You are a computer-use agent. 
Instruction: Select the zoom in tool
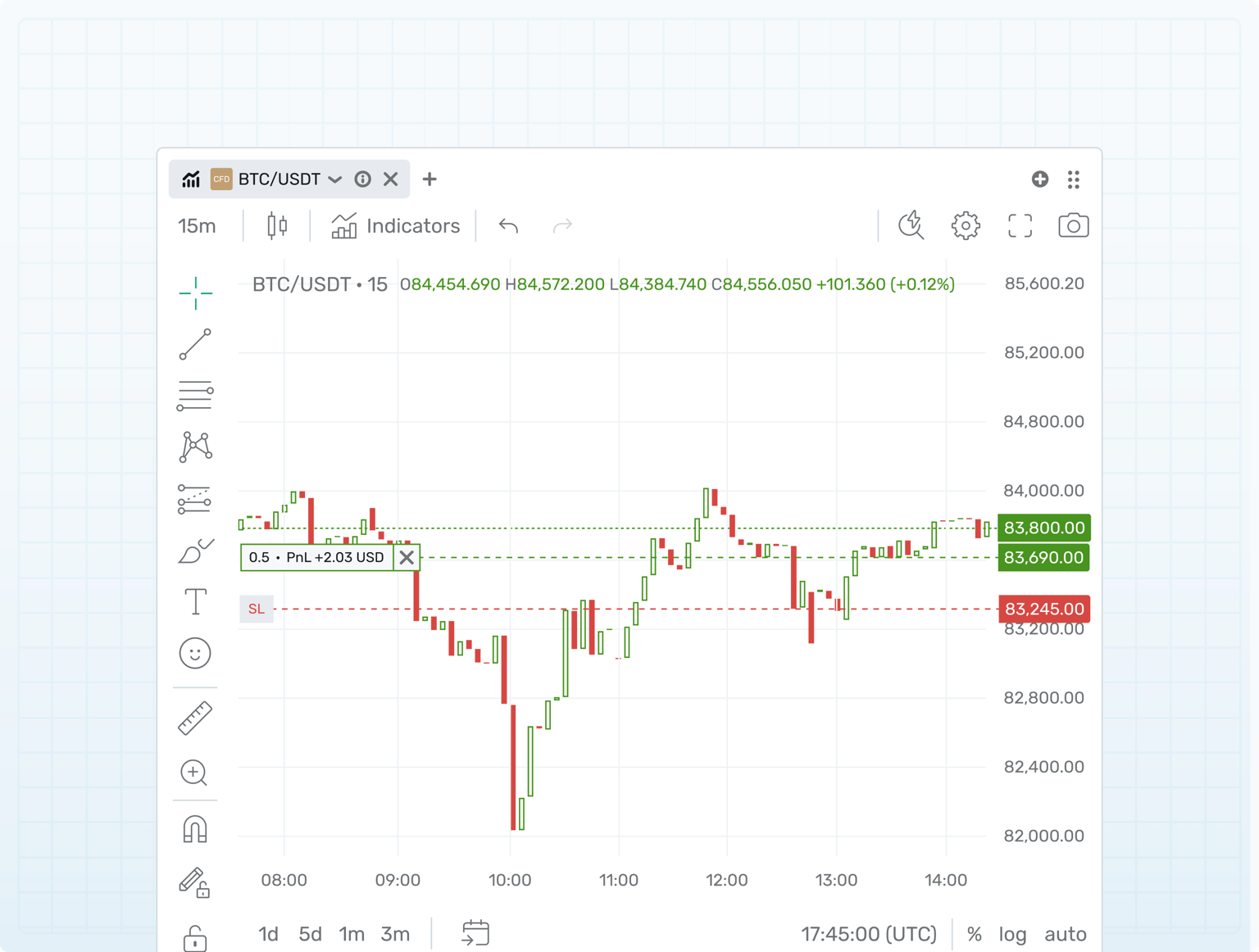[x=194, y=773]
